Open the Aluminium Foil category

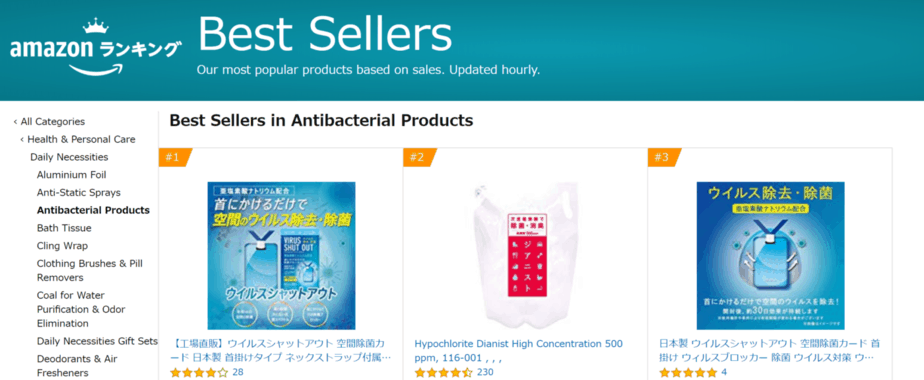pyautogui.click(x=71, y=174)
